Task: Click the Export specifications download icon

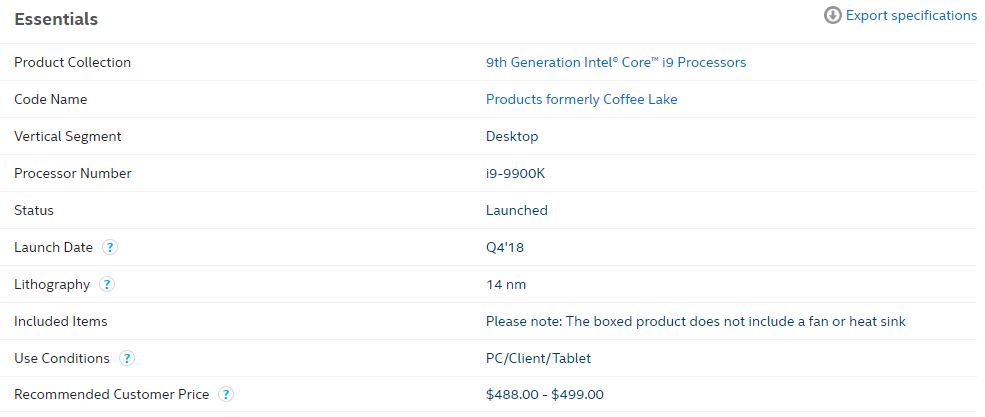Action: (832, 16)
